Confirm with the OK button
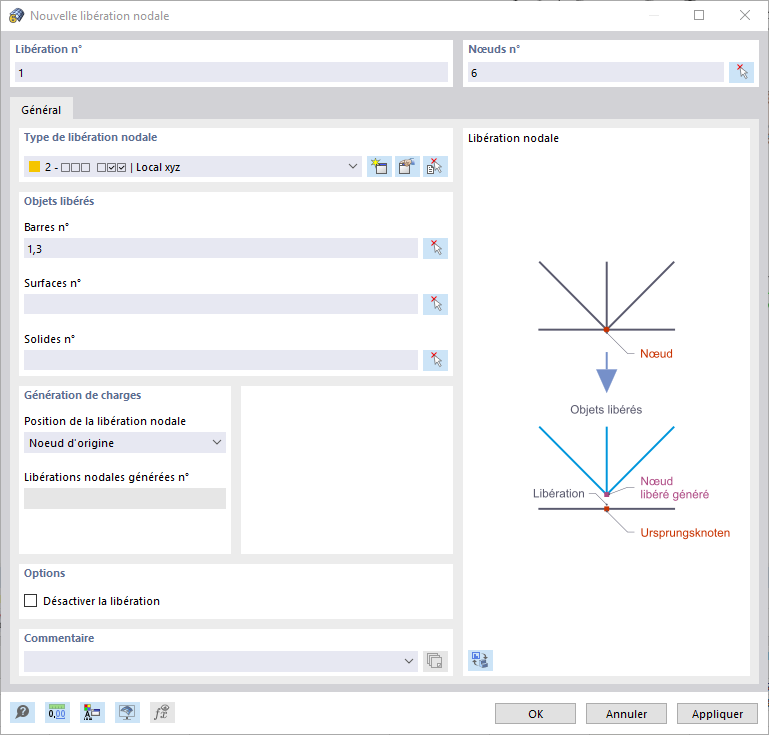This screenshot has height=735, width=769. tap(535, 713)
